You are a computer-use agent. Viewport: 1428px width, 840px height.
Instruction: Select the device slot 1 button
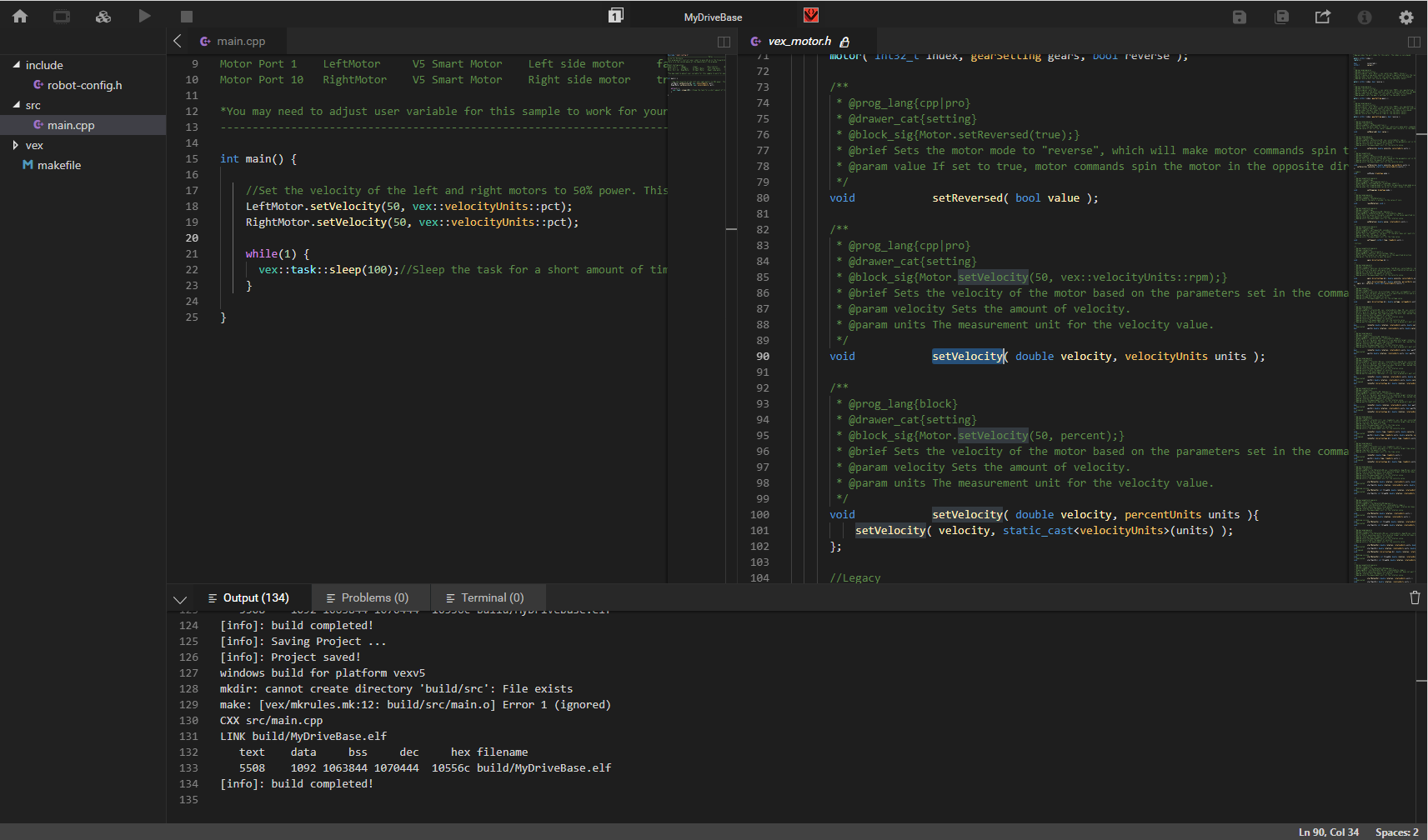(615, 15)
